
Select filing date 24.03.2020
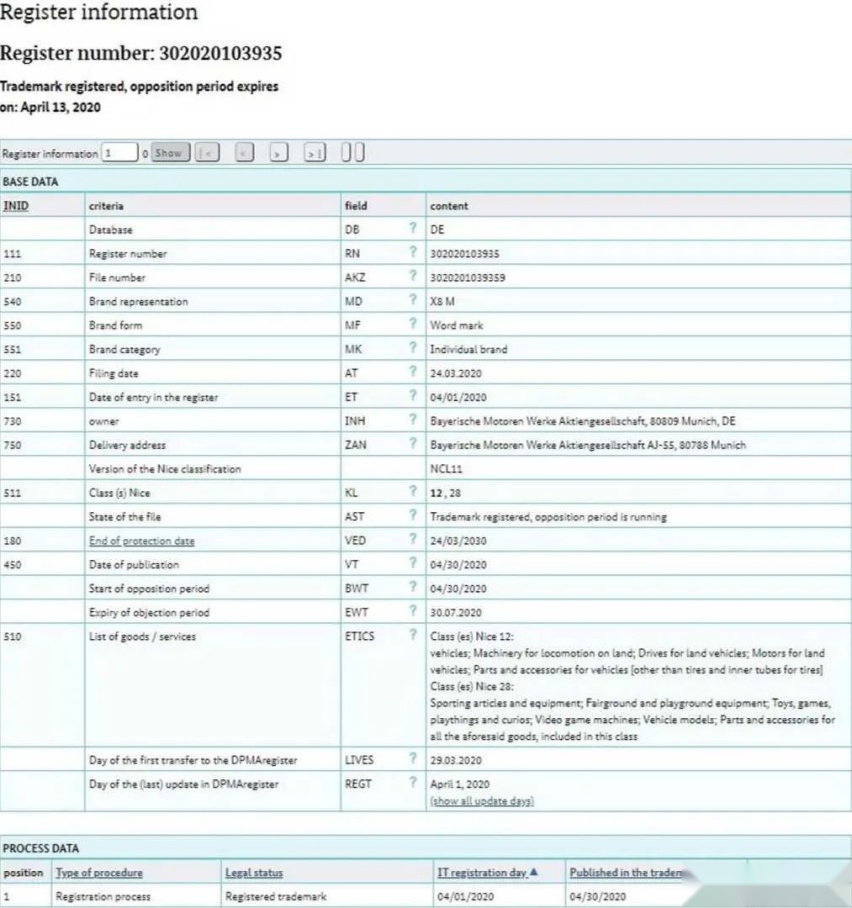[x=456, y=374]
